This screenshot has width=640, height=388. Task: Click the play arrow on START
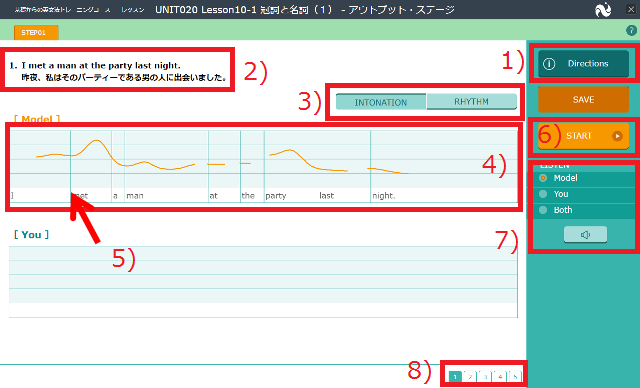(x=617, y=136)
